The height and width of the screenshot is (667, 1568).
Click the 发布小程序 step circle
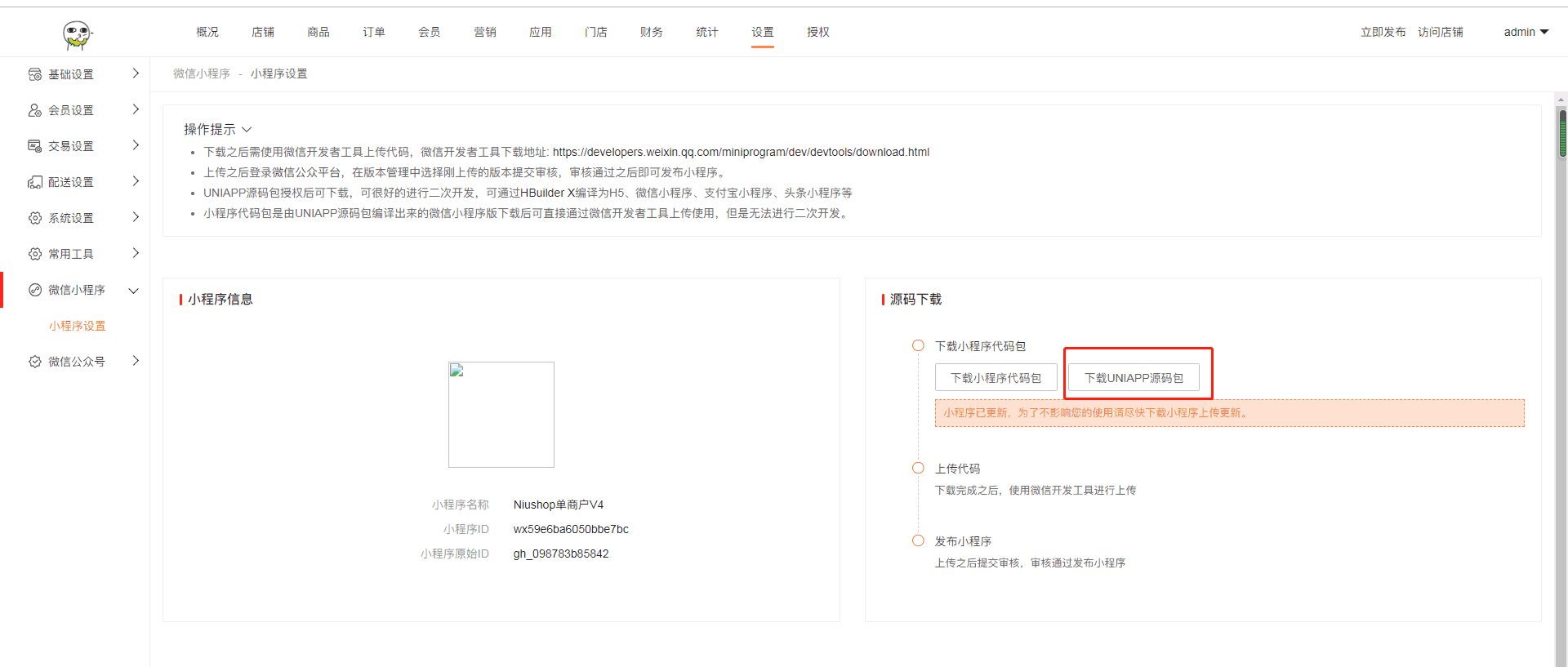point(918,540)
